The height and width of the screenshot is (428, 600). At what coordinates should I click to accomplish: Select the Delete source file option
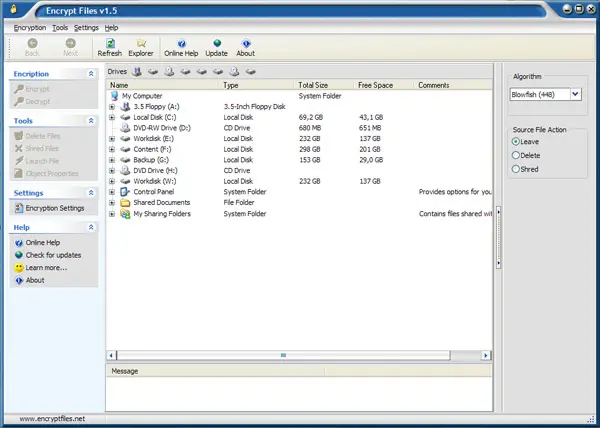pos(516,155)
